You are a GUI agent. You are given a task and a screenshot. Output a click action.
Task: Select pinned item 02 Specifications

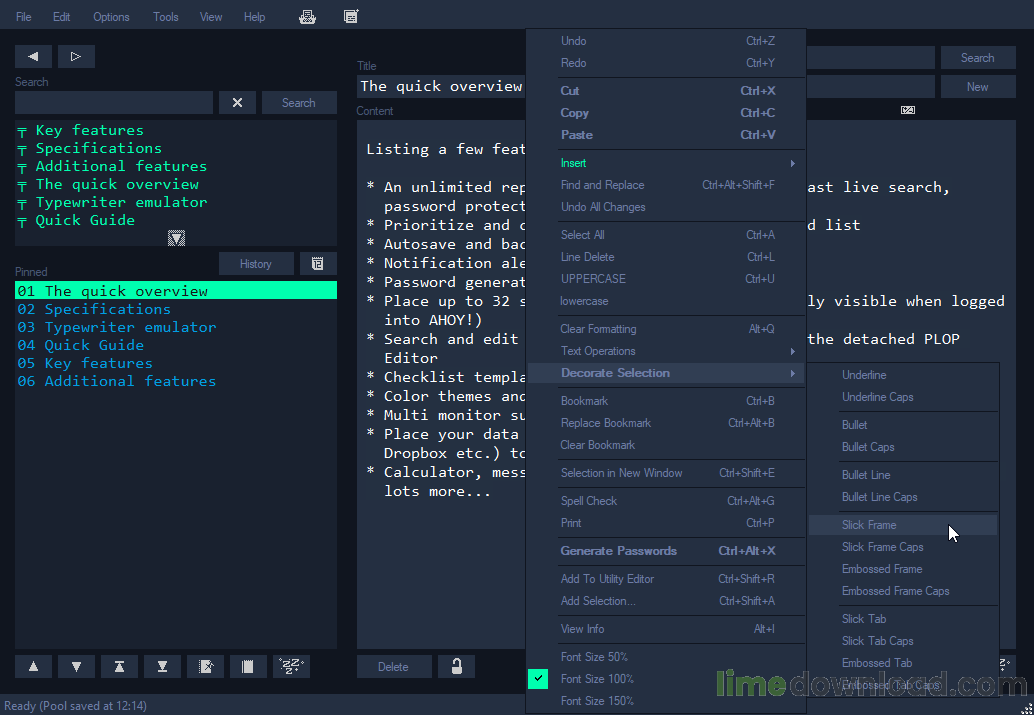point(176,309)
